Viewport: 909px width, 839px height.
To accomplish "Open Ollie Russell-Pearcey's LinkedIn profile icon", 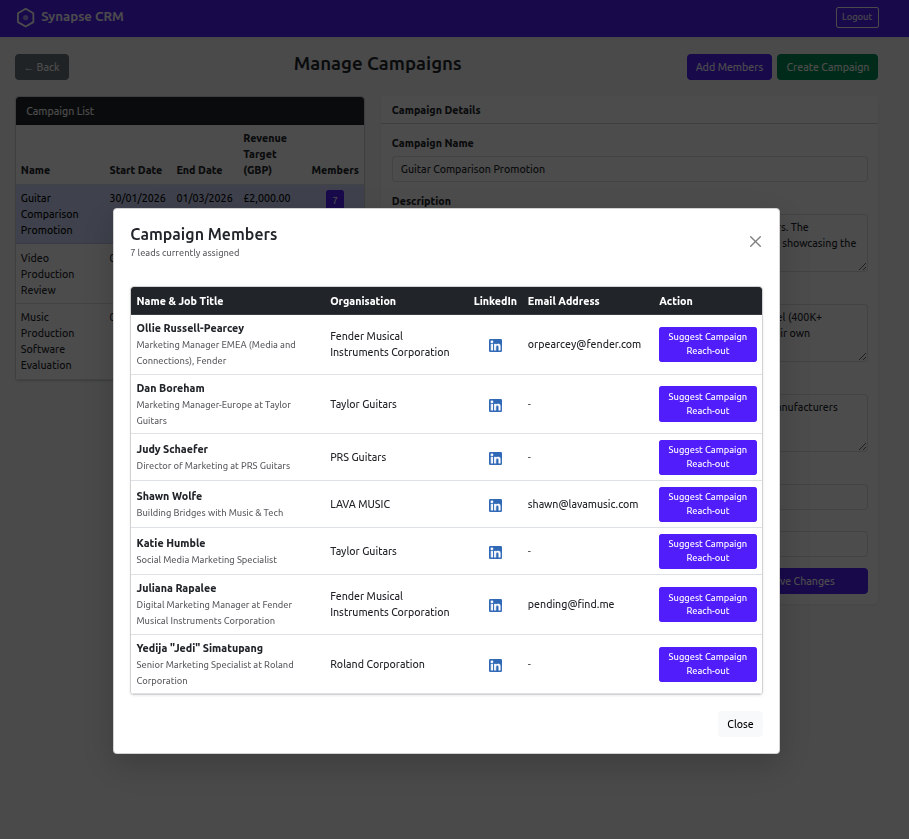I will click(x=495, y=345).
